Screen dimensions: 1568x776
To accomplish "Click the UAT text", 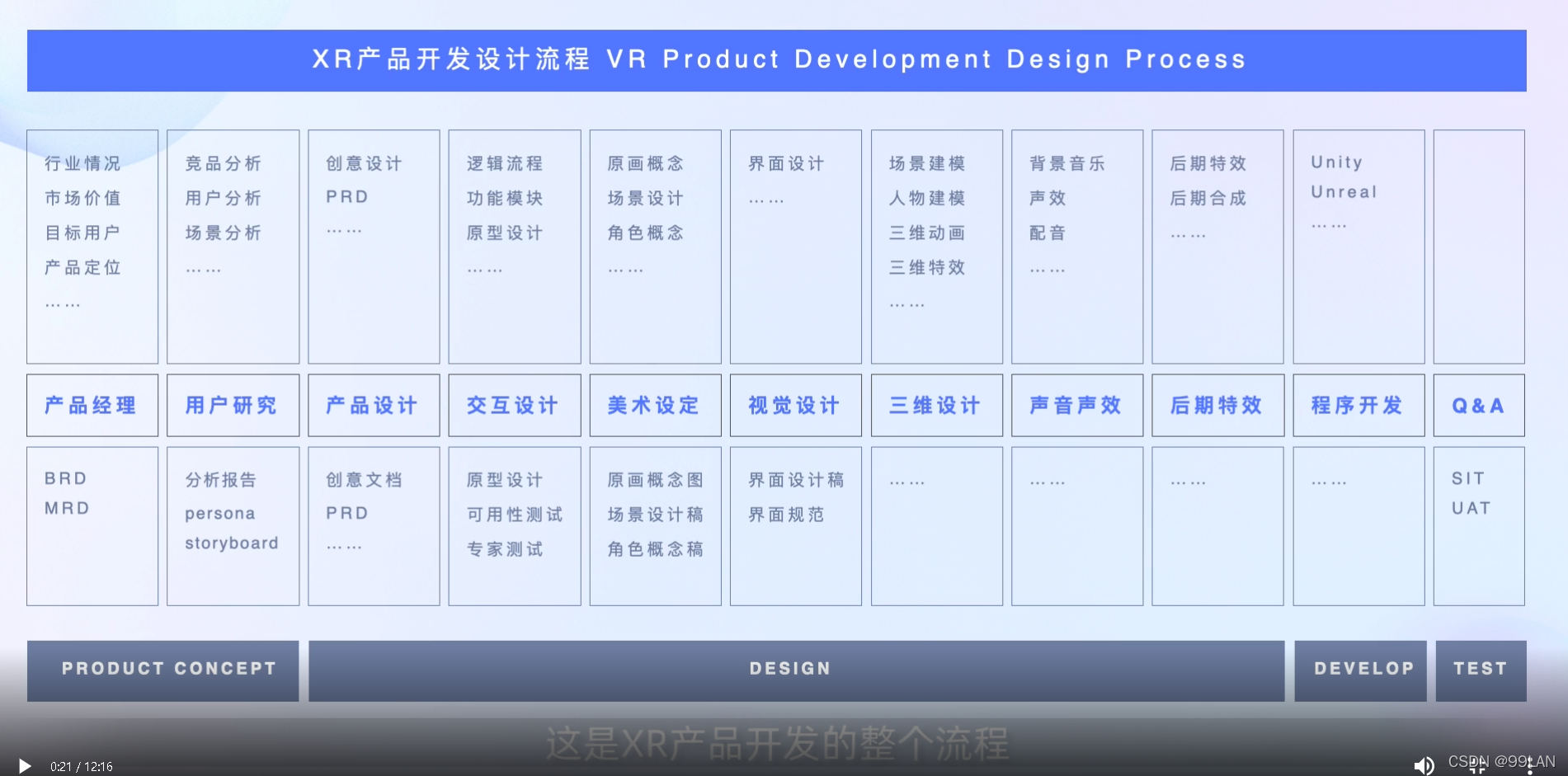I will click(1471, 508).
